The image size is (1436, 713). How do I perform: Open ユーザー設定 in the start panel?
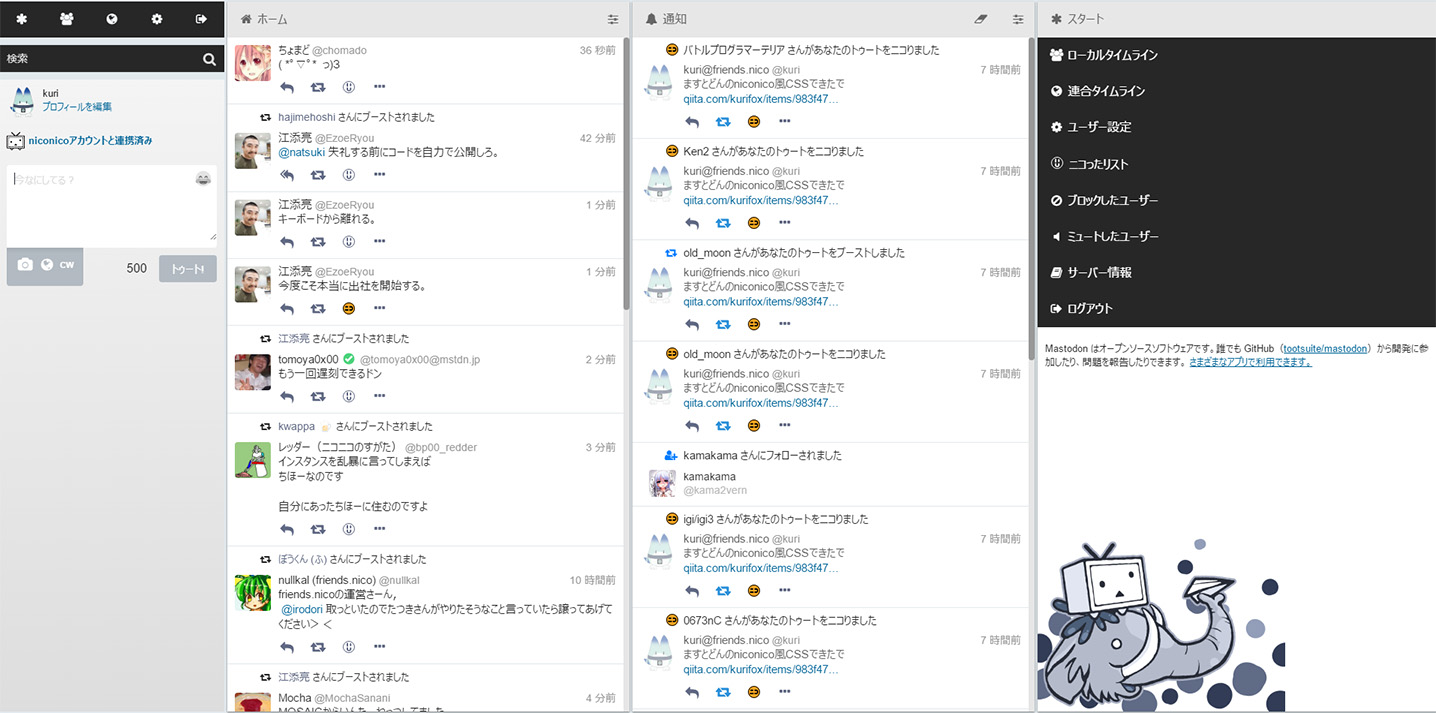coord(1097,126)
